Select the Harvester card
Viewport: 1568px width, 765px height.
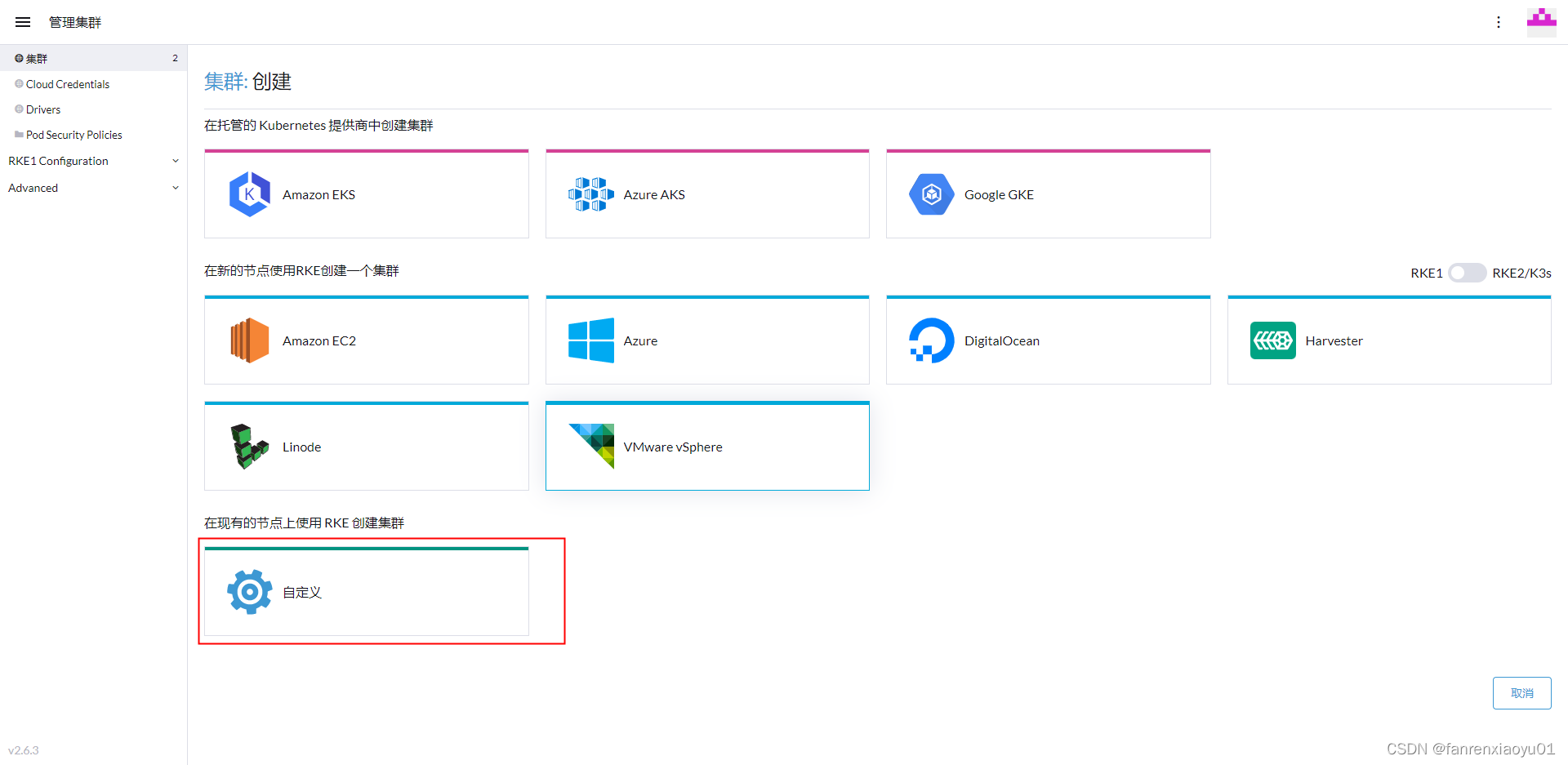(1389, 340)
